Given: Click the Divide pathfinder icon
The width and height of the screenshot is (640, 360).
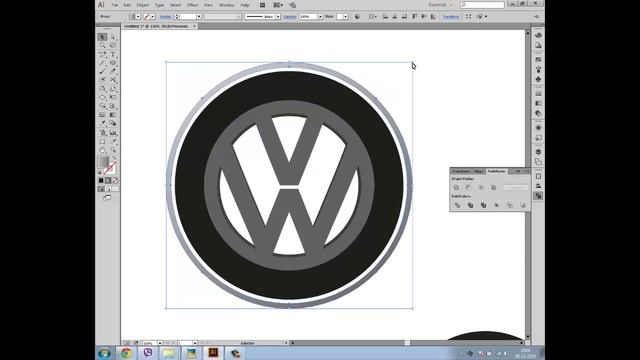Looking at the screenshot, I should coord(457,205).
